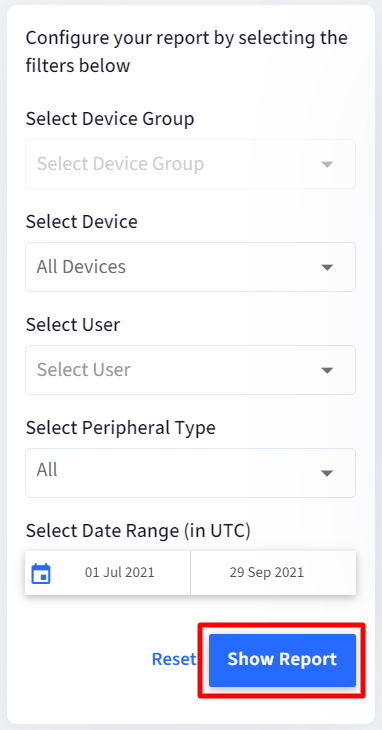Image resolution: width=382 pixels, height=730 pixels.
Task: Click the Select Date Range (in UTC) label
Action: [138, 530]
